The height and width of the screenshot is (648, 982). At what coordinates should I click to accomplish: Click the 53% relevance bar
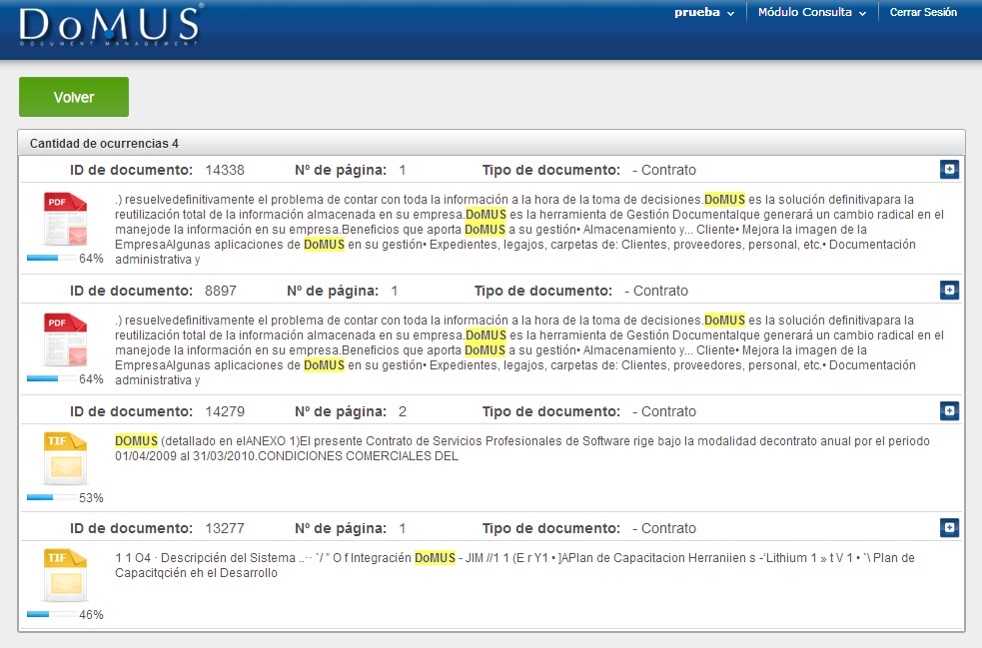click(x=51, y=498)
